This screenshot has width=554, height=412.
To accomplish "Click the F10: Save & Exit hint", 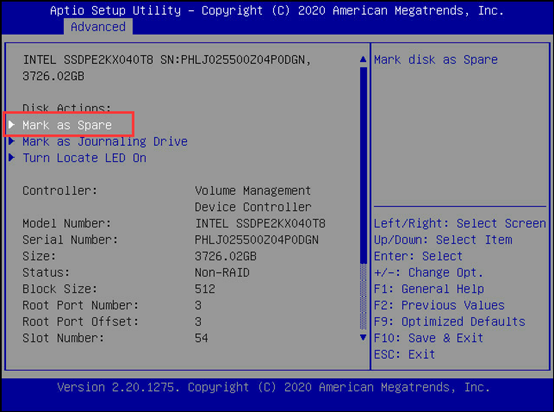I will pyautogui.click(x=428, y=338).
